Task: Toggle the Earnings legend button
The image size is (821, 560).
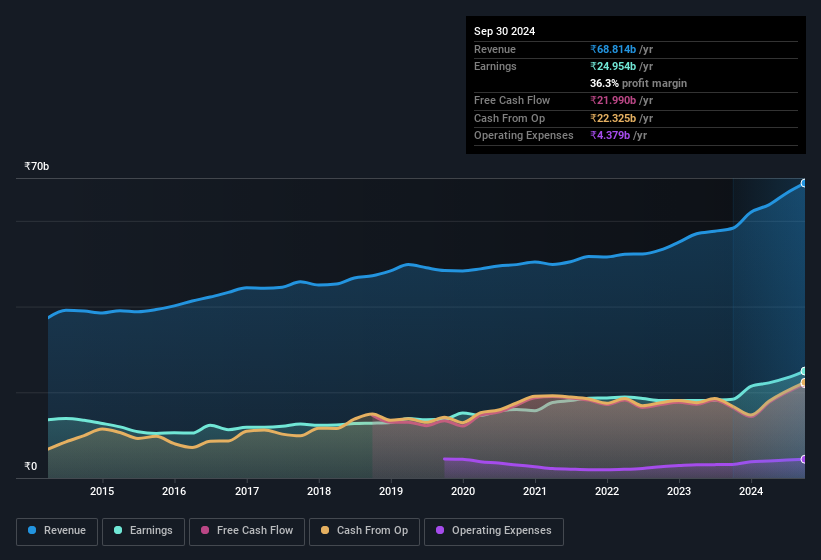Action: pyautogui.click(x=143, y=531)
